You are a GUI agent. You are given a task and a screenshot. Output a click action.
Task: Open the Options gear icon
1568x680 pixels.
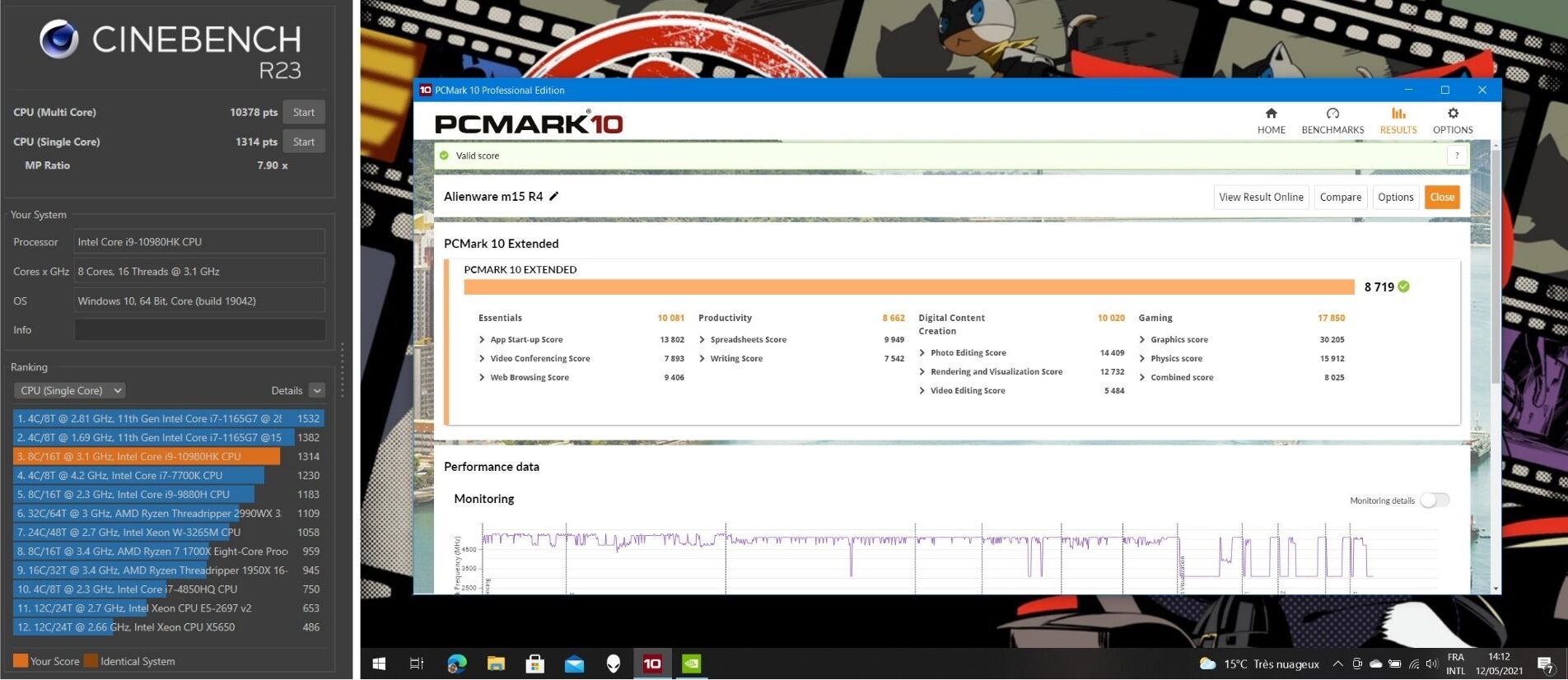pos(1453,114)
